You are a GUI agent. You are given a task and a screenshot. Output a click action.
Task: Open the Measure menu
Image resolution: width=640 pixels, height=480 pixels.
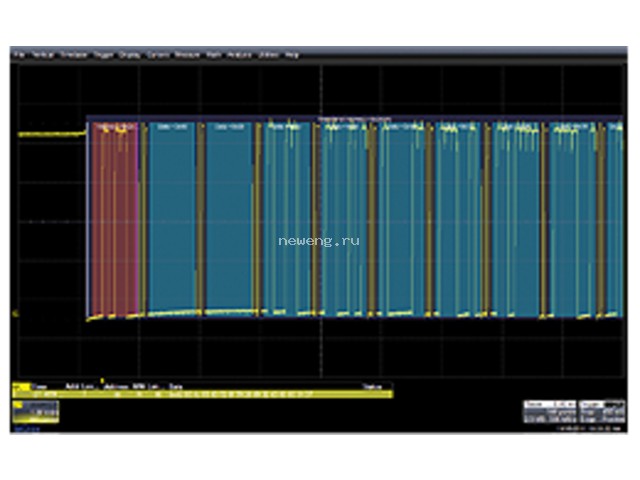(187, 55)
